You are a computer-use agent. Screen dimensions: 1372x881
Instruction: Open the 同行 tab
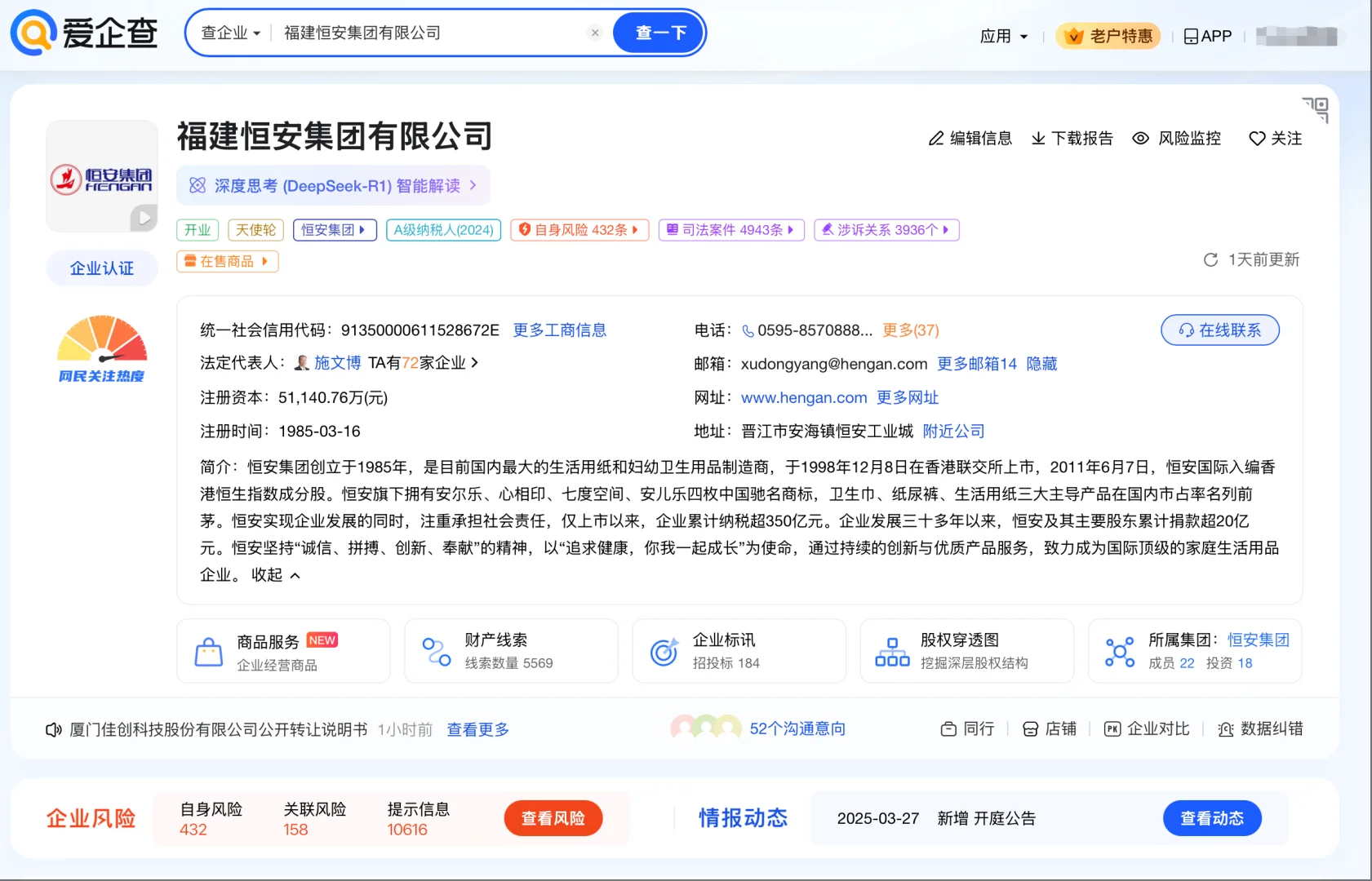pos(967,728)
